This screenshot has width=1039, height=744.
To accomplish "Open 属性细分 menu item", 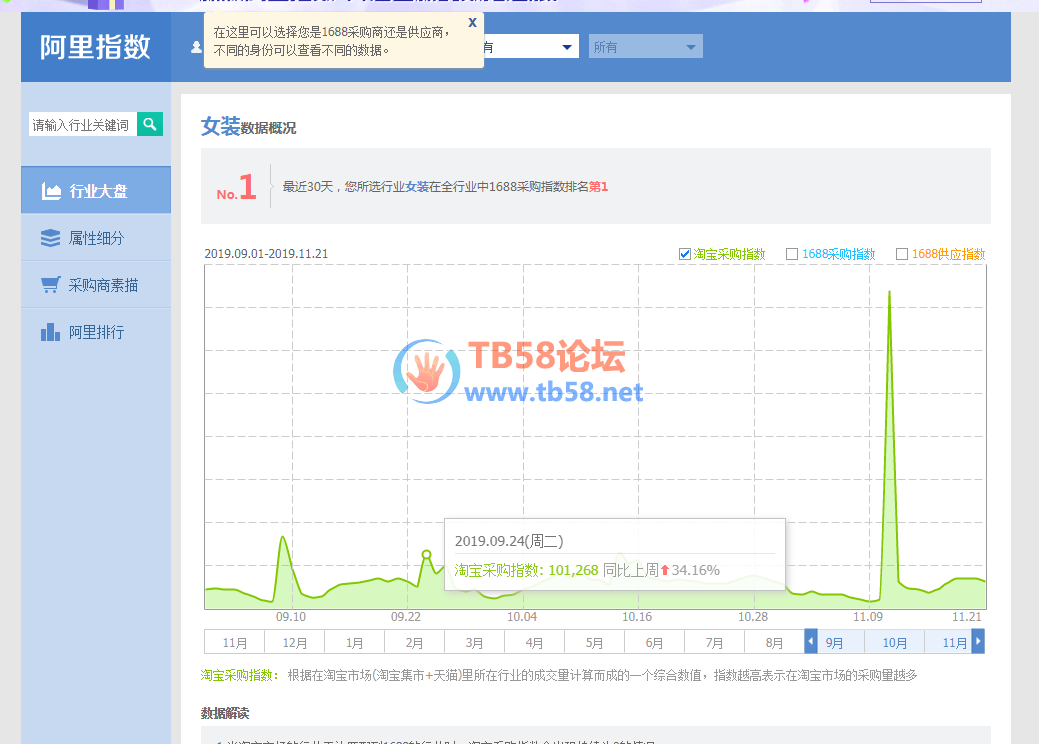I will [x=96, y=238].
